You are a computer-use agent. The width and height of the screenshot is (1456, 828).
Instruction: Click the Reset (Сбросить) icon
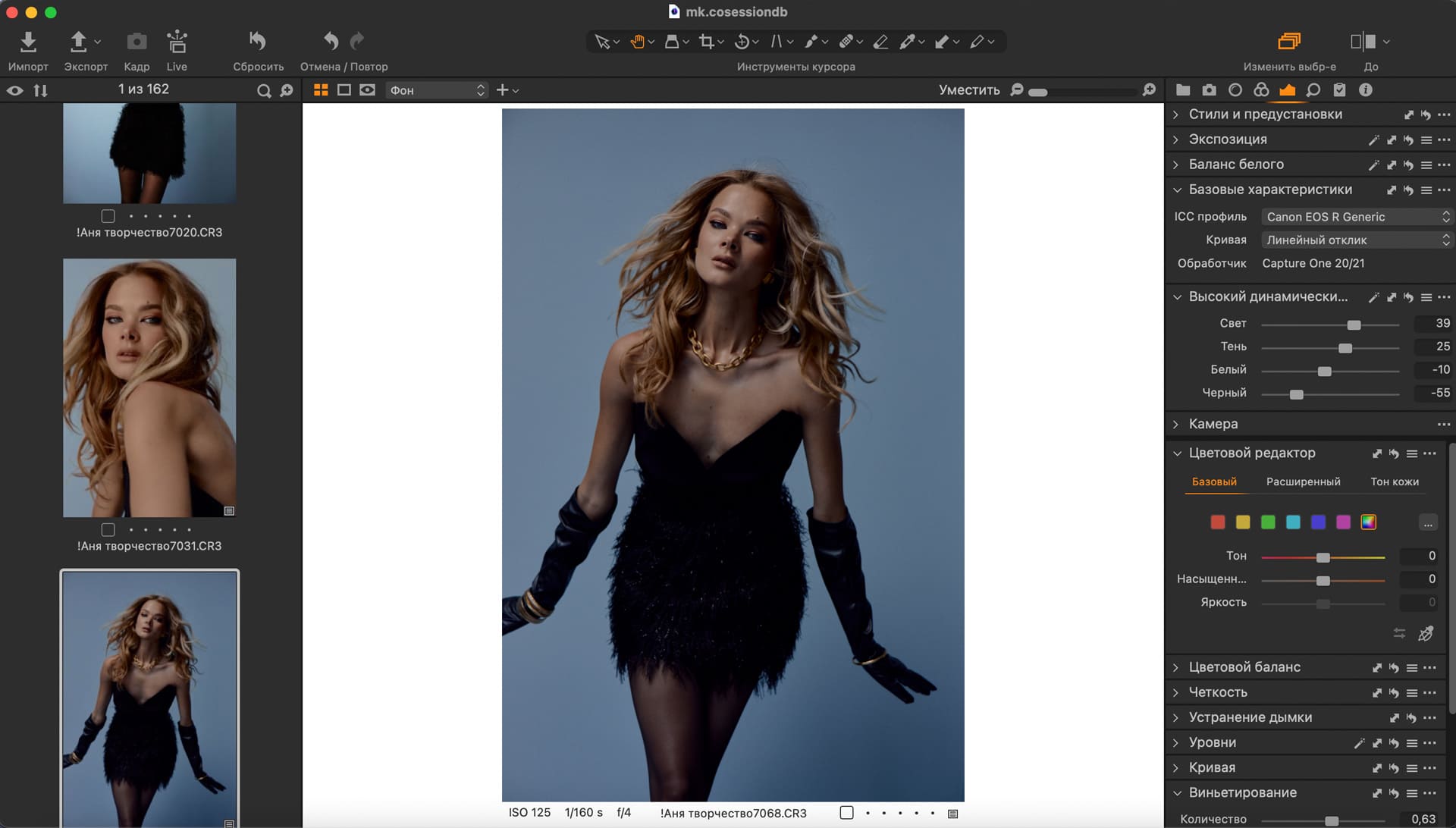258,42
